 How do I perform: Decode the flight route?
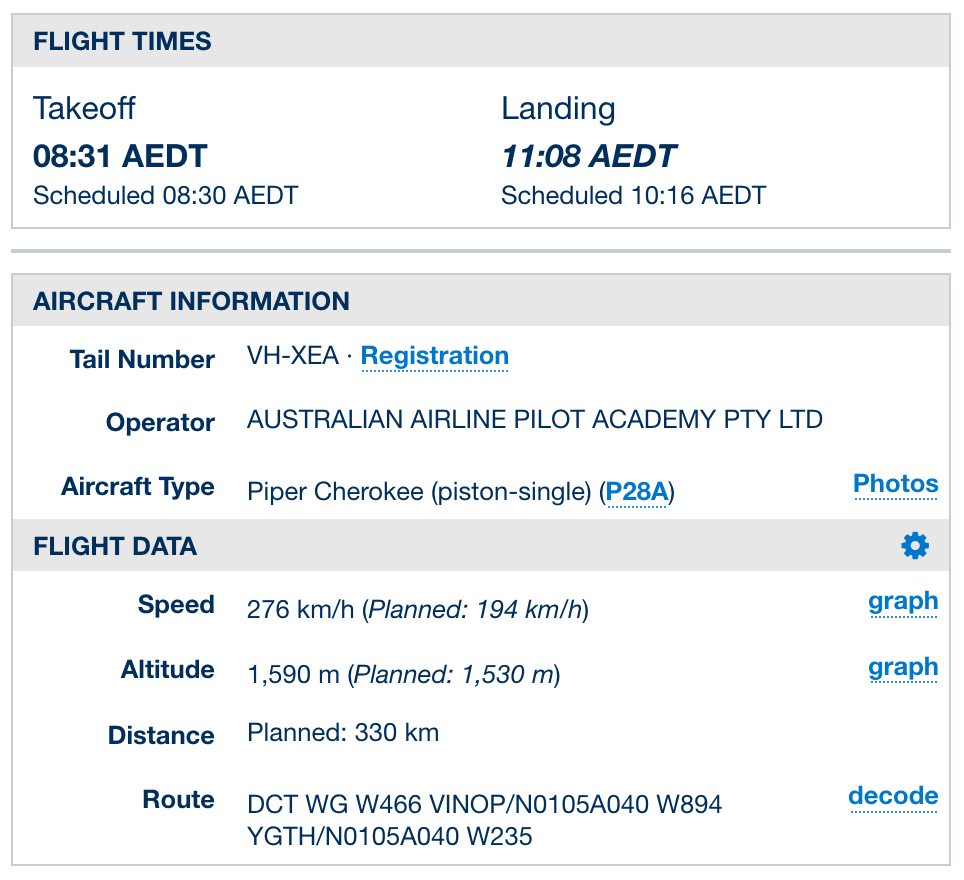pyautogui.click(x=893, y=797)
